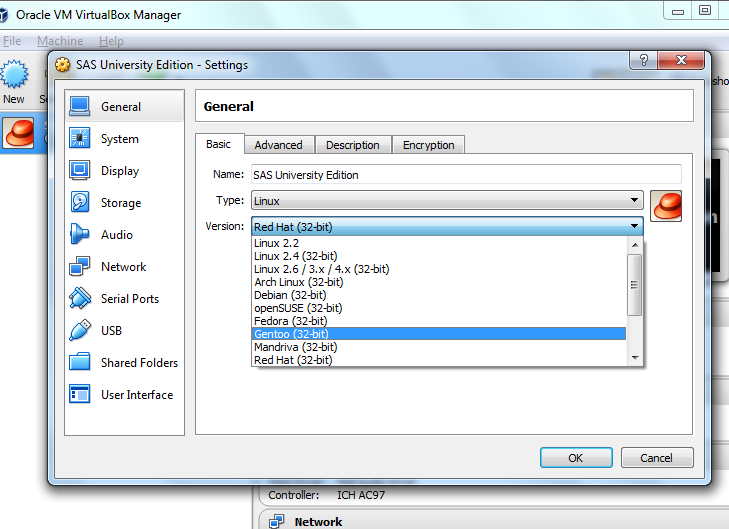
Task: Choose openSUSE (32-bit) from list
Action: (438, 308)
